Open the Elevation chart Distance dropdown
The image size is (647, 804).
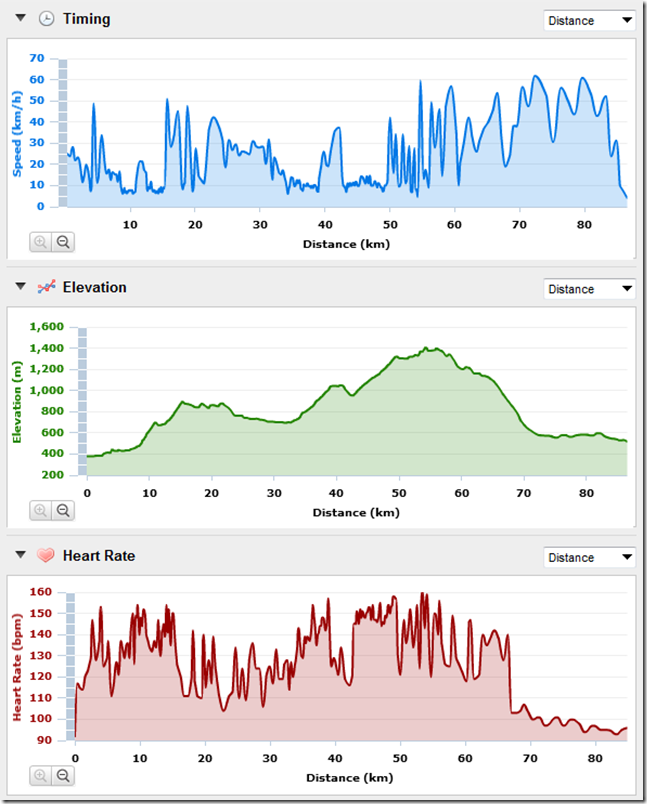589,289
